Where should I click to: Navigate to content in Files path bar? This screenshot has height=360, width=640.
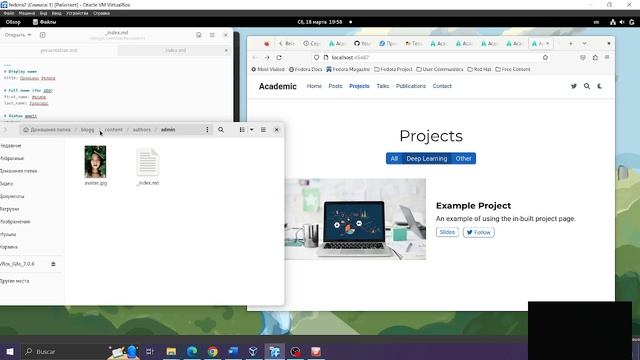(113, 130)
